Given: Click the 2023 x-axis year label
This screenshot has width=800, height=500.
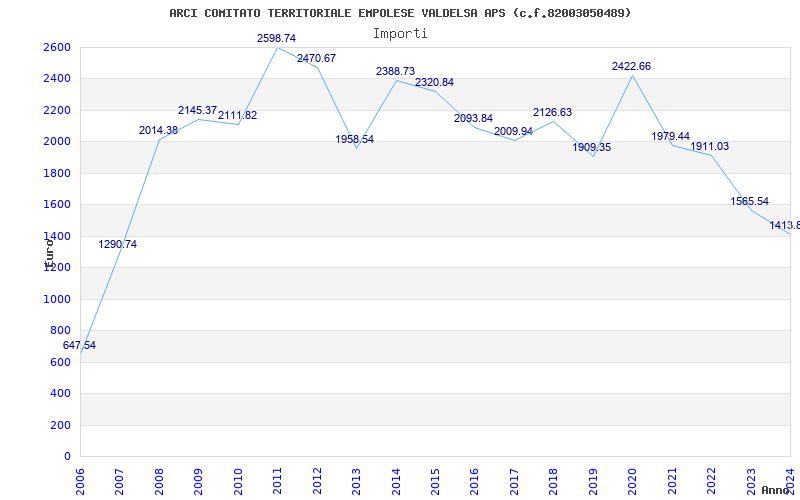Looking at the screenshot, I should pyautogui.click(x=752, y=481).
